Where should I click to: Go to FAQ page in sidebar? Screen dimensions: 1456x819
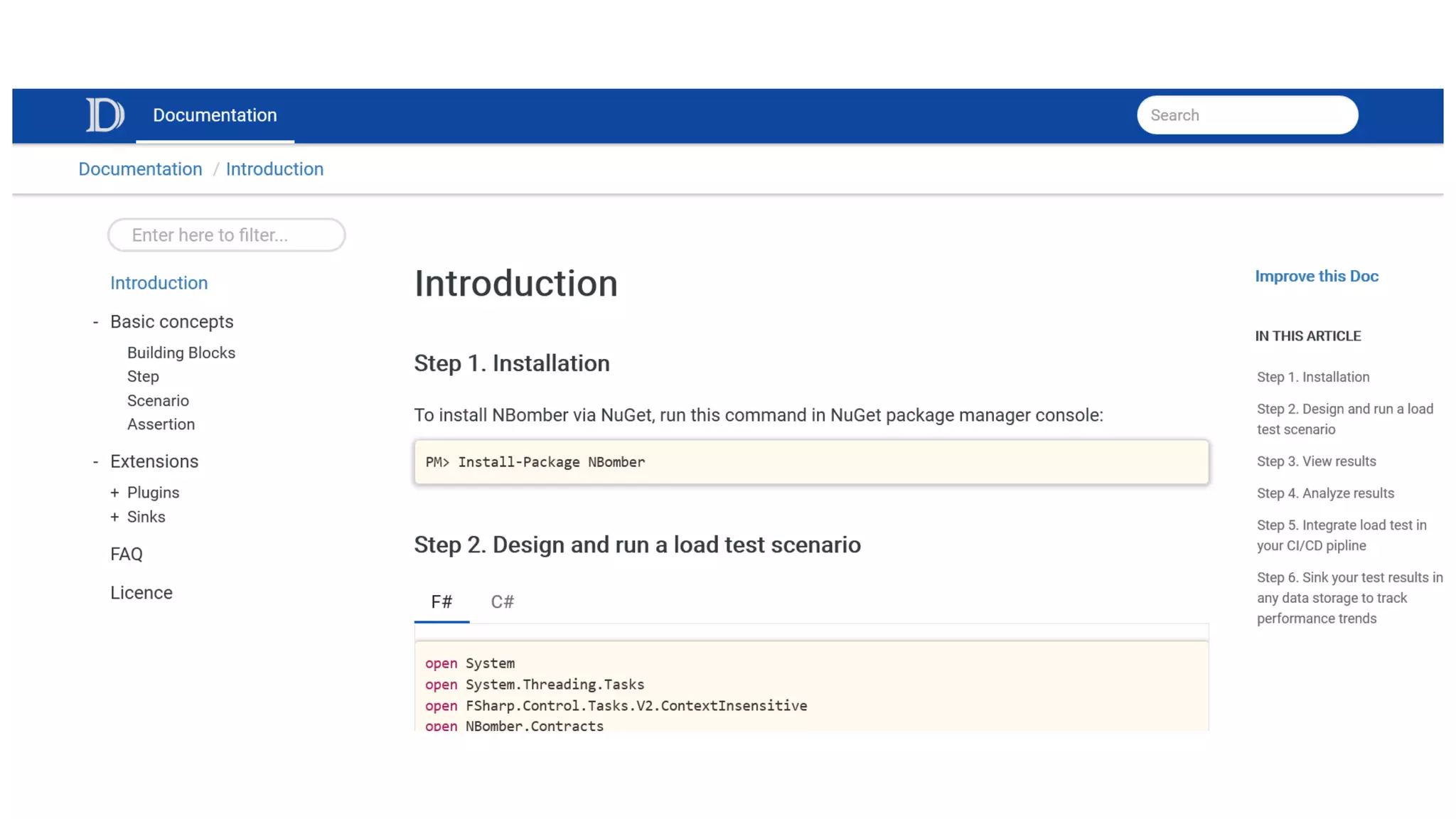point(127,555)
